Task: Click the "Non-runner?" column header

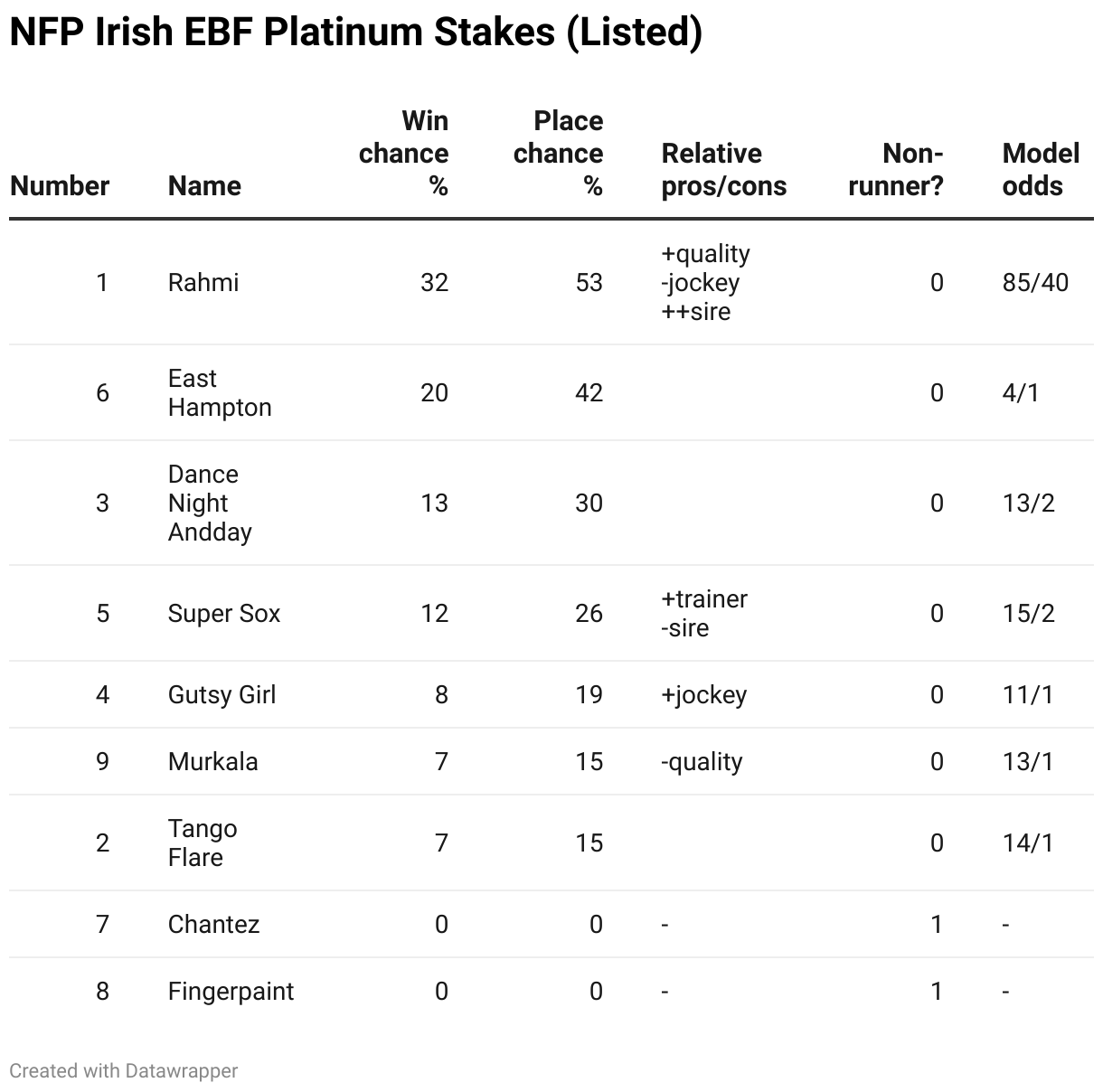Action: coord(896,170)
